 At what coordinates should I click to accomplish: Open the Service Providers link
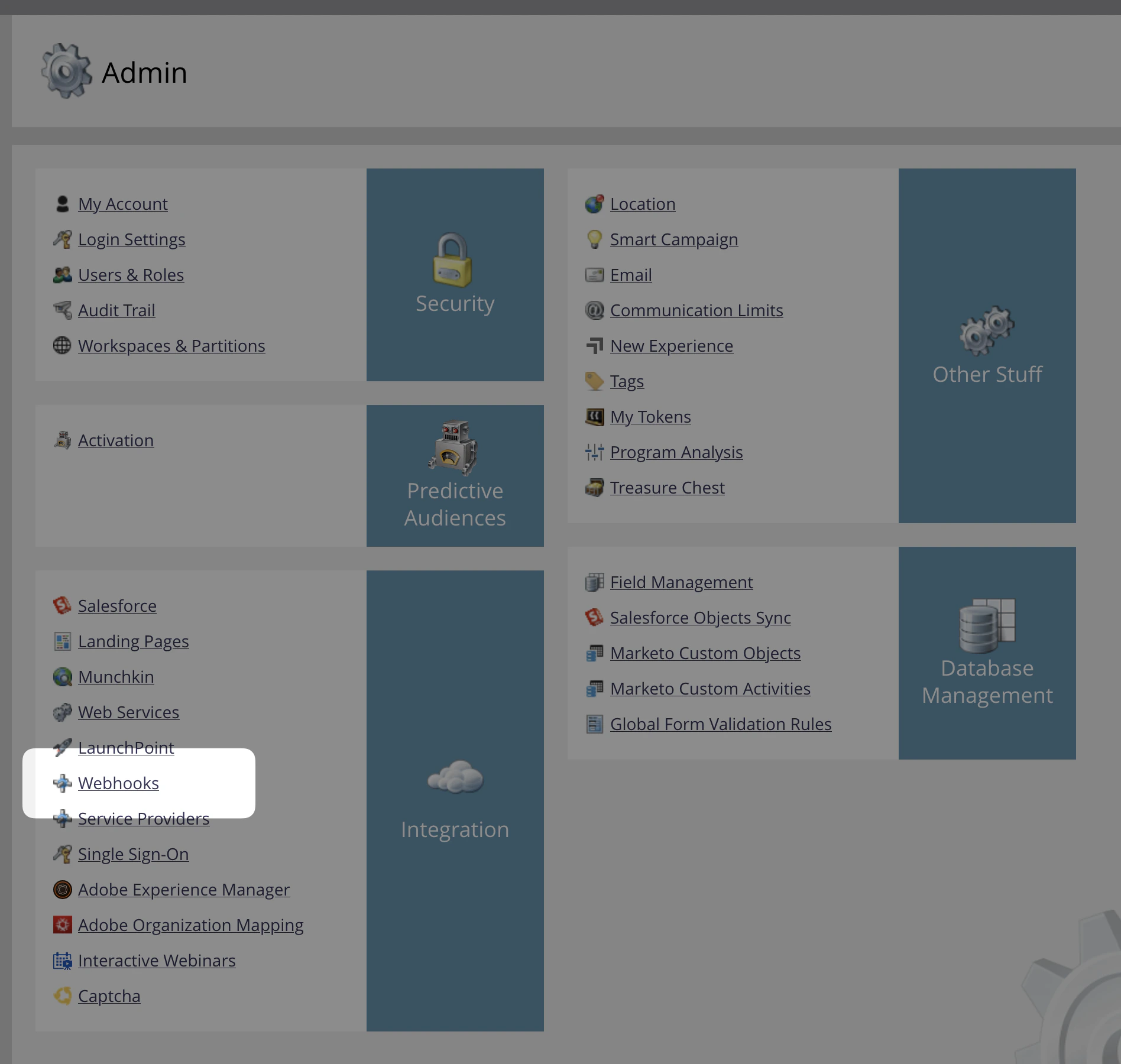(x=144, y=819)
